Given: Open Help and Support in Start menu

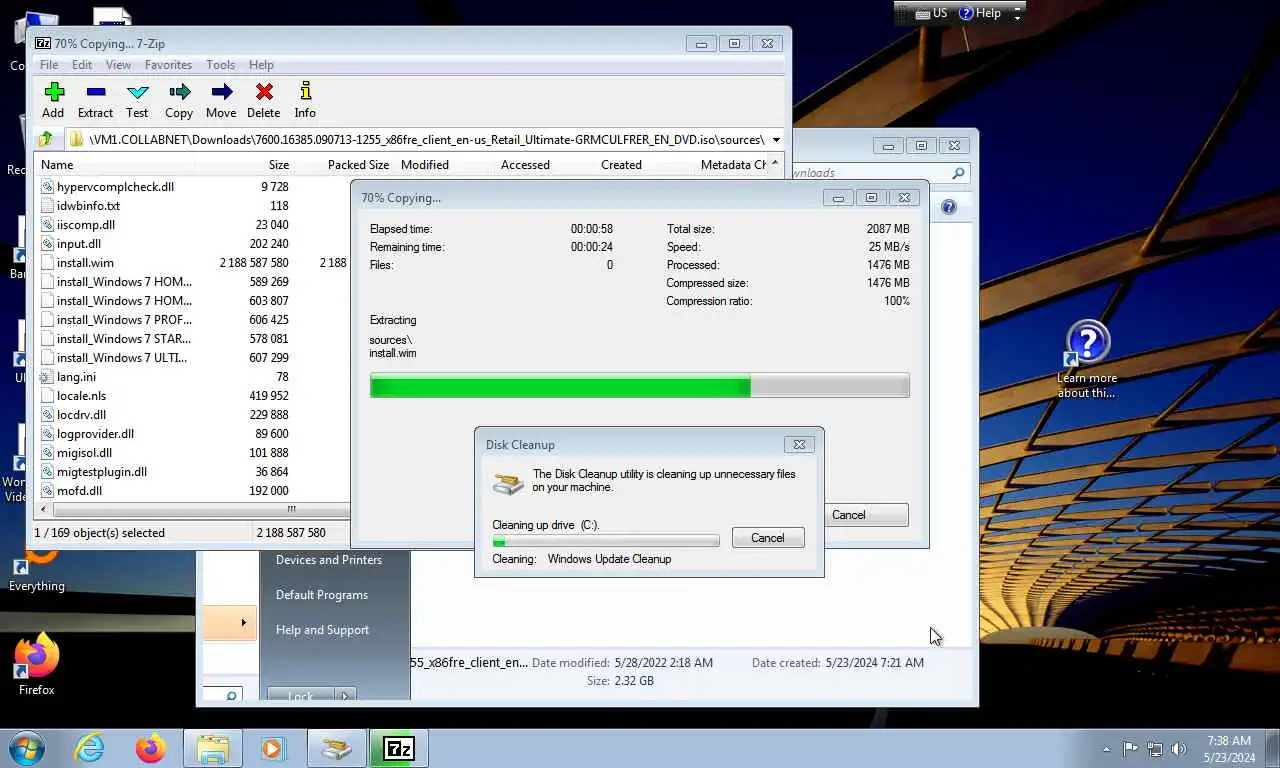Looking at the screenshot, I should 322,630.
